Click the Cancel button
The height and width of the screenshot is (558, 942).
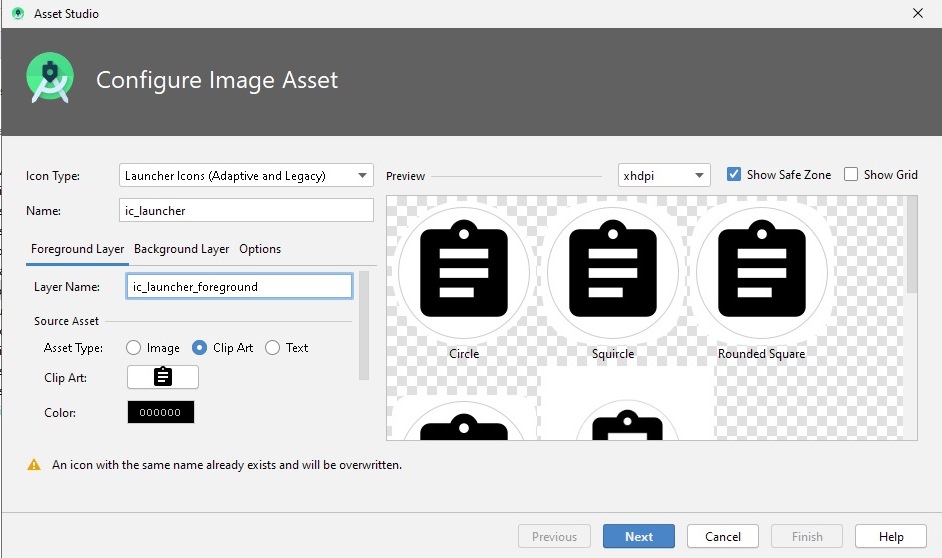click(x=723, y=537)
